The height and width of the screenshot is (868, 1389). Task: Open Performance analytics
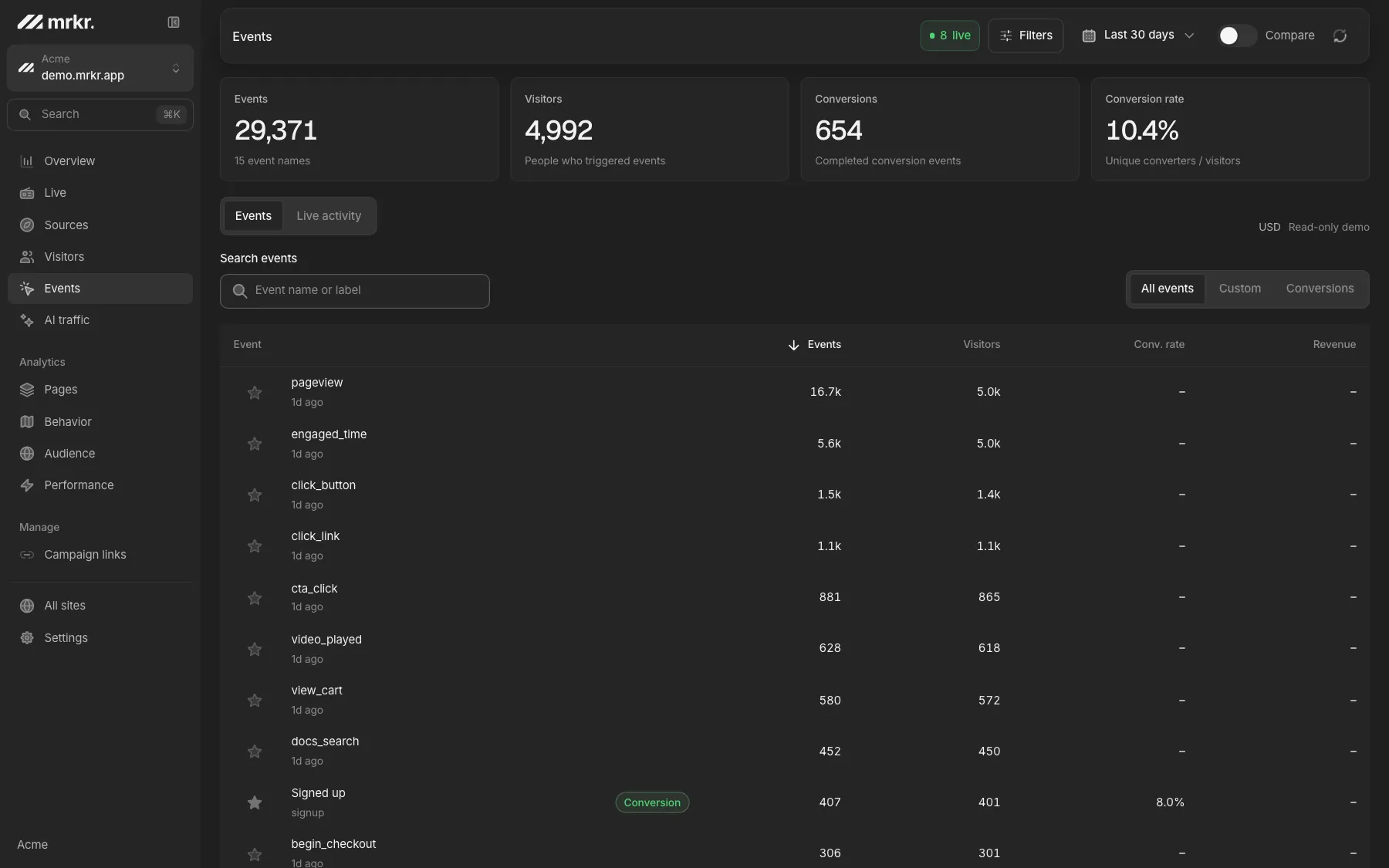point(100,485)
